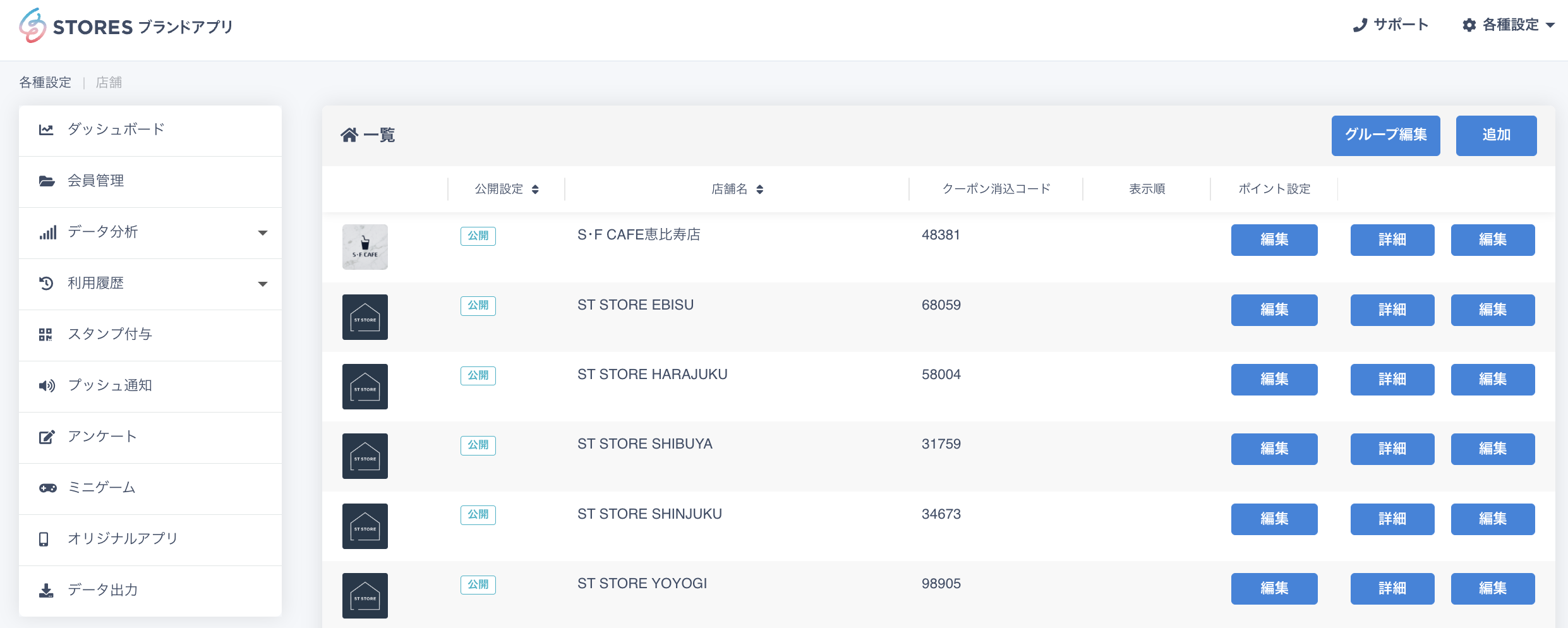Open プッシュ通知 menu item
This screenshot has width=1568, height=628.
coord(150,386)
